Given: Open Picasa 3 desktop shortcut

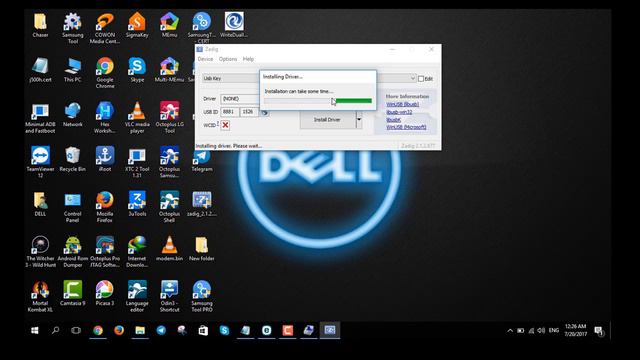Looking at the screenshot, I should click(105, 293).
